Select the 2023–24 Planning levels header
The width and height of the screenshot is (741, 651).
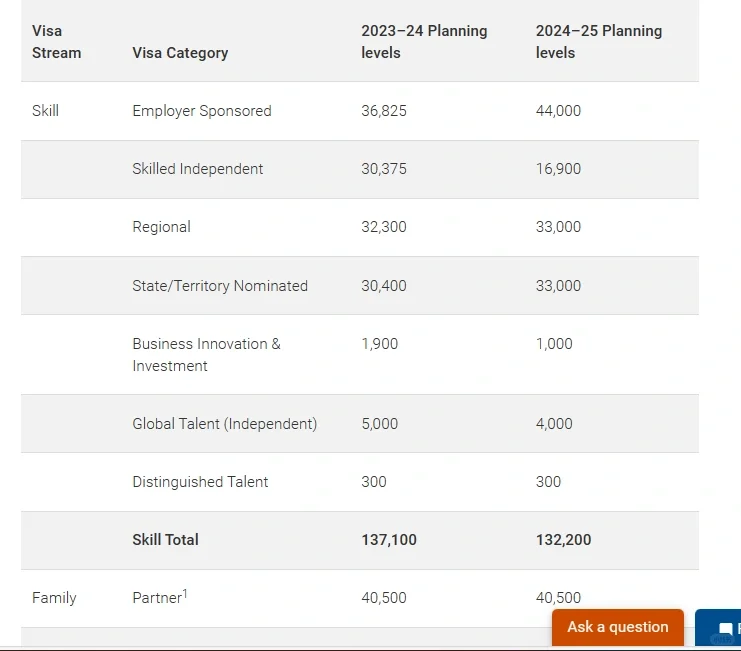424,42
